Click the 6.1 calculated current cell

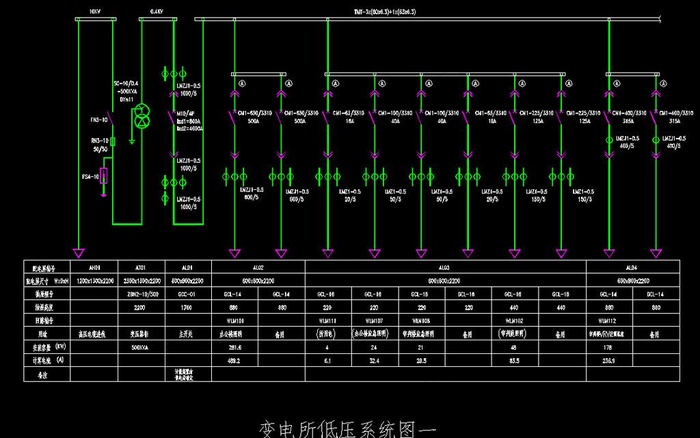tap(328, 360)
